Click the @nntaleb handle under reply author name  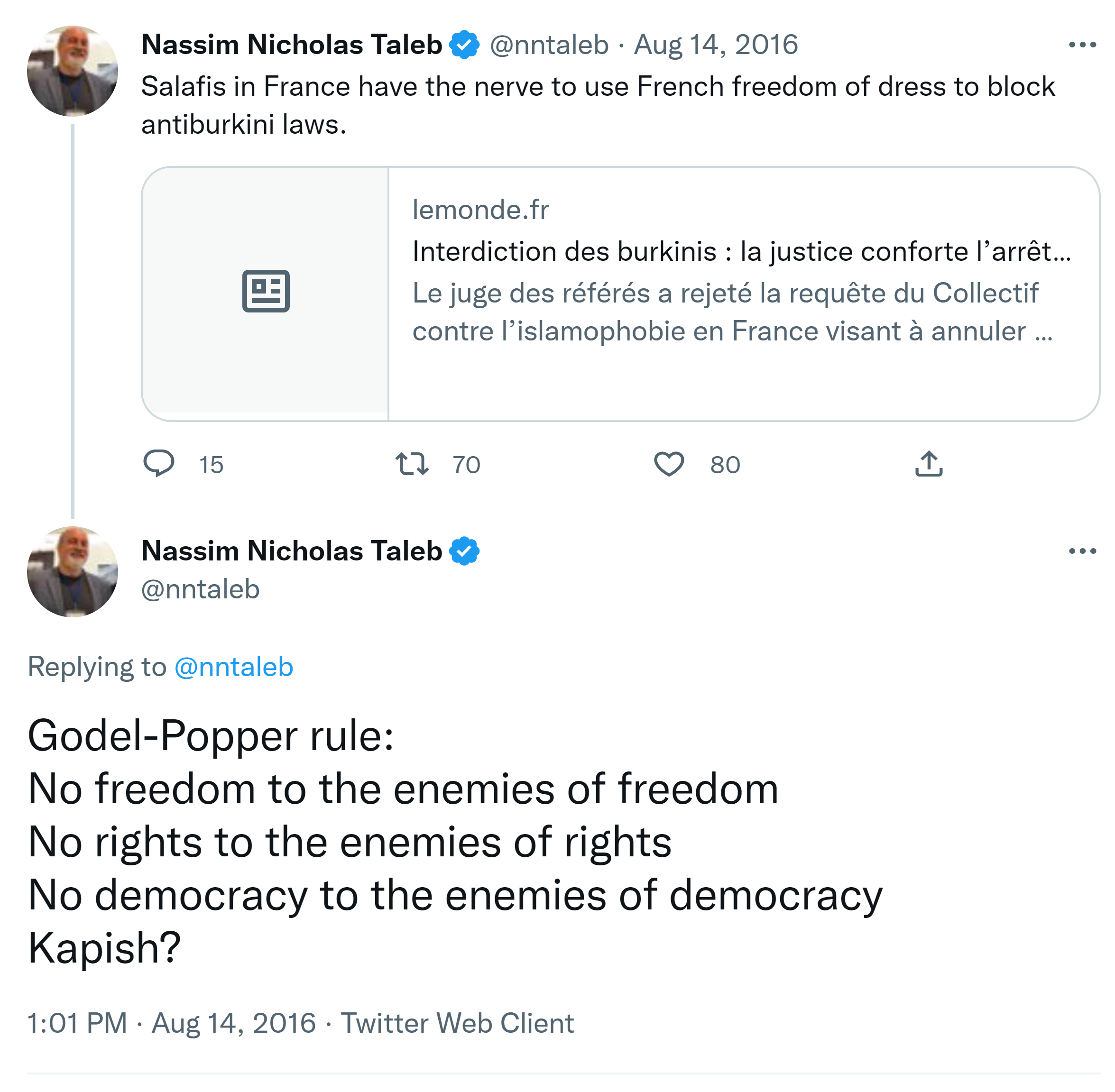(200, 589)
